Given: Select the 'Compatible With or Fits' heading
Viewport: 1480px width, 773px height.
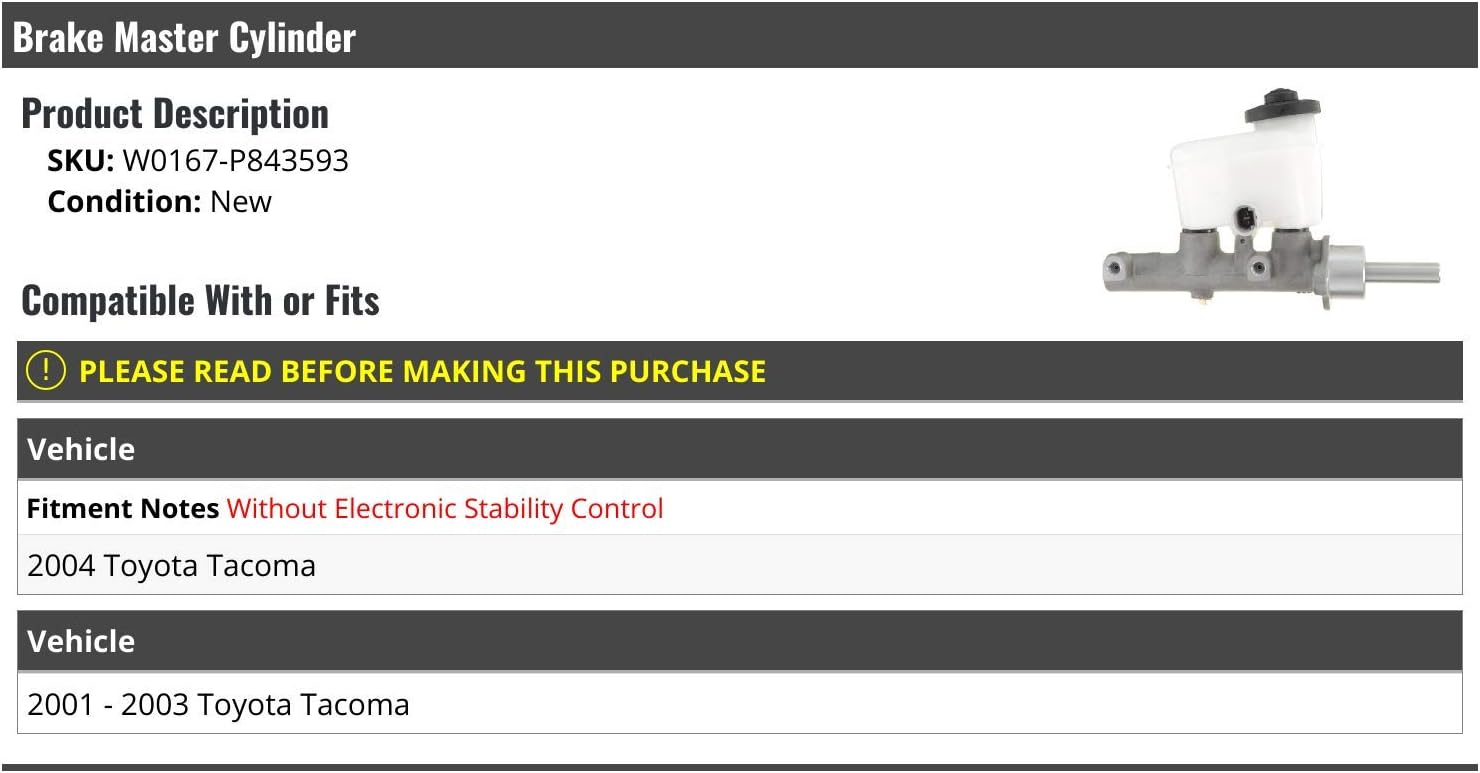Looking at the screenshot, I should (200, 301).
